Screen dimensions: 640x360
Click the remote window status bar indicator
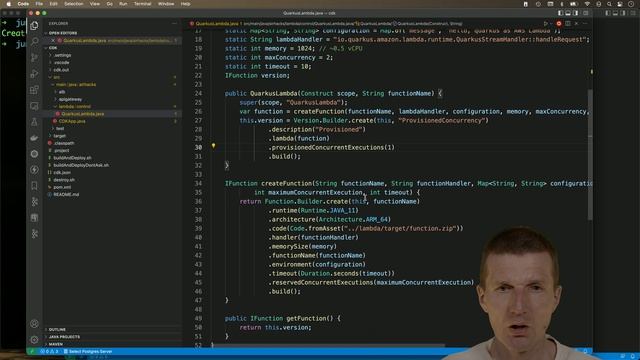click(x=32, y=351)
